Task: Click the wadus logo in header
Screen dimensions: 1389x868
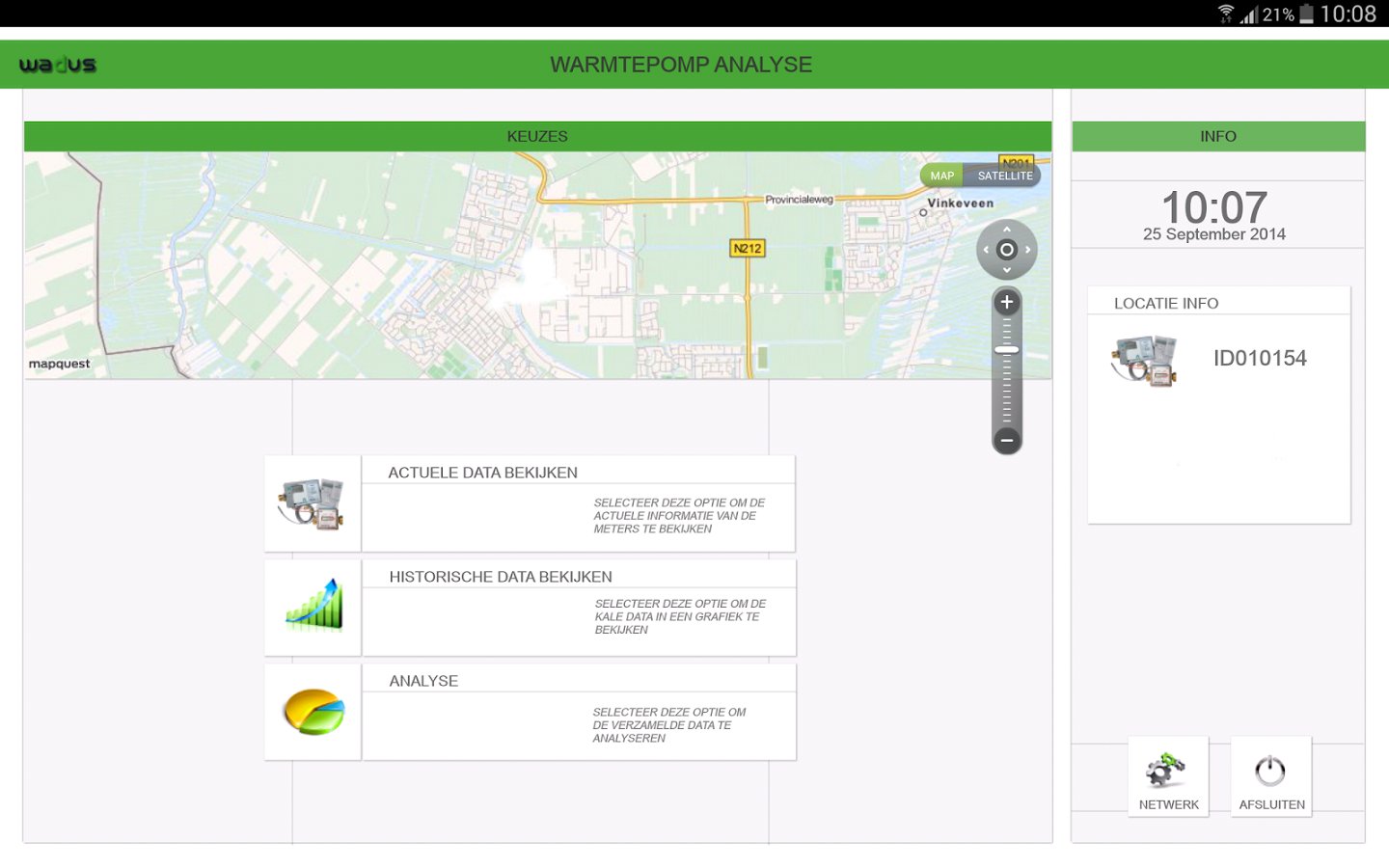Action: 58,65
